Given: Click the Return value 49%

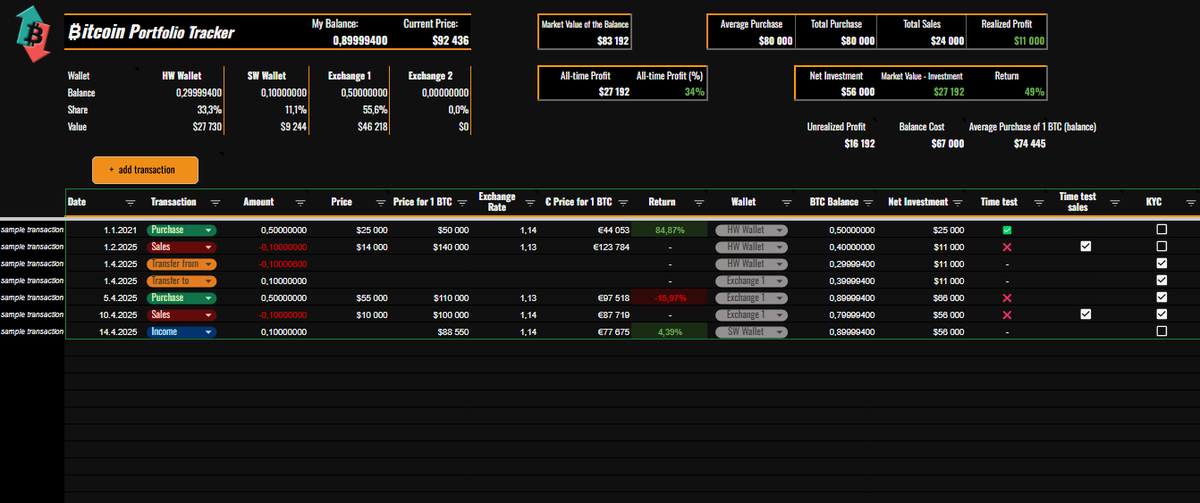Looking at the screenshot, I should click(1034, 91).
